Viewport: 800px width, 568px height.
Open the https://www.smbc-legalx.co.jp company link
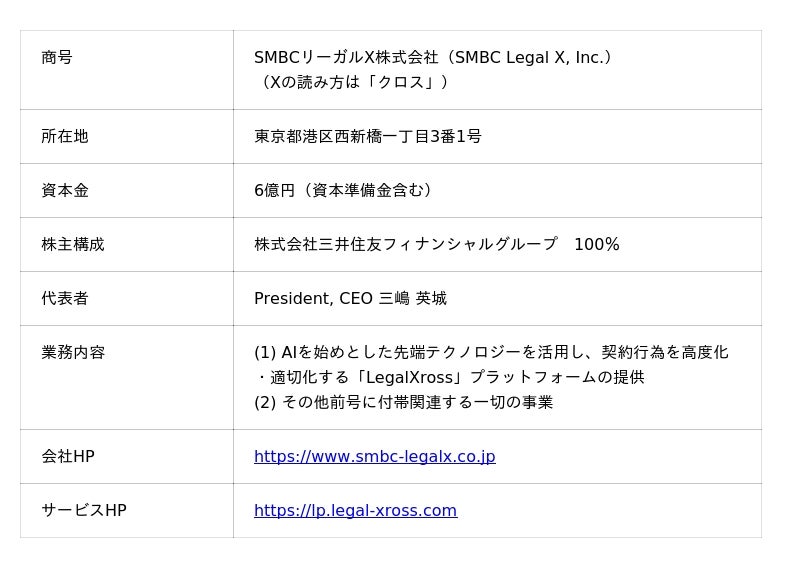tap(374, 457)
